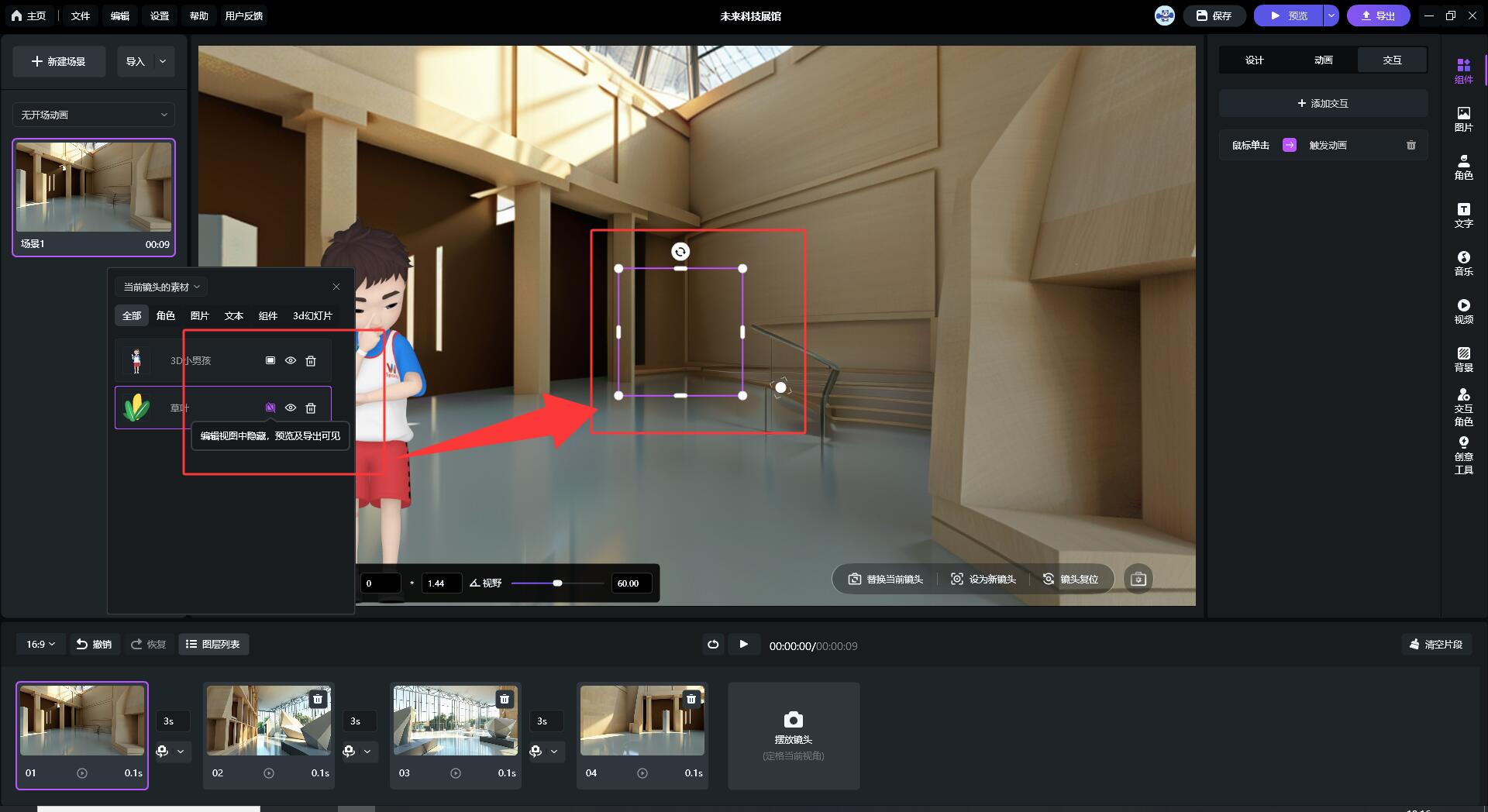The image size is (1488, 812).
Task: Delete shot 02 using its trash icon
Action: [x=318, y=699]
